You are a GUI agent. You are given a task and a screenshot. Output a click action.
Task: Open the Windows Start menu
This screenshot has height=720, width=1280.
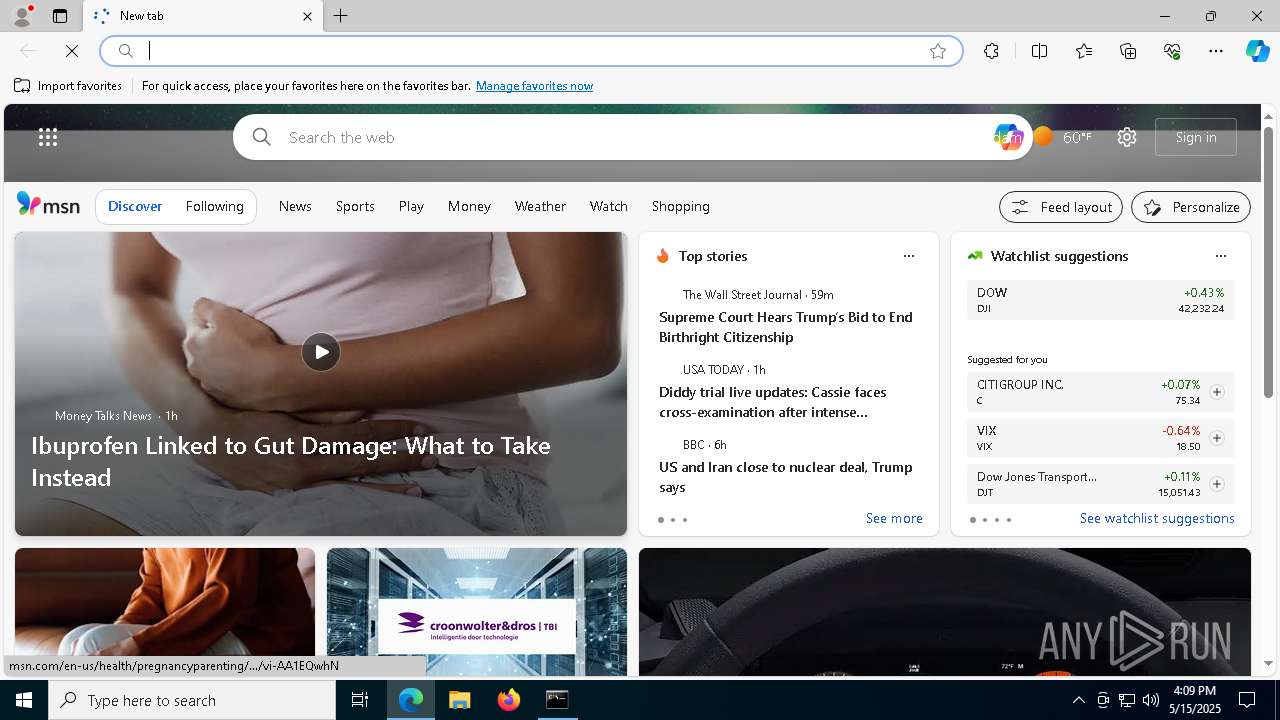(24, 700)
